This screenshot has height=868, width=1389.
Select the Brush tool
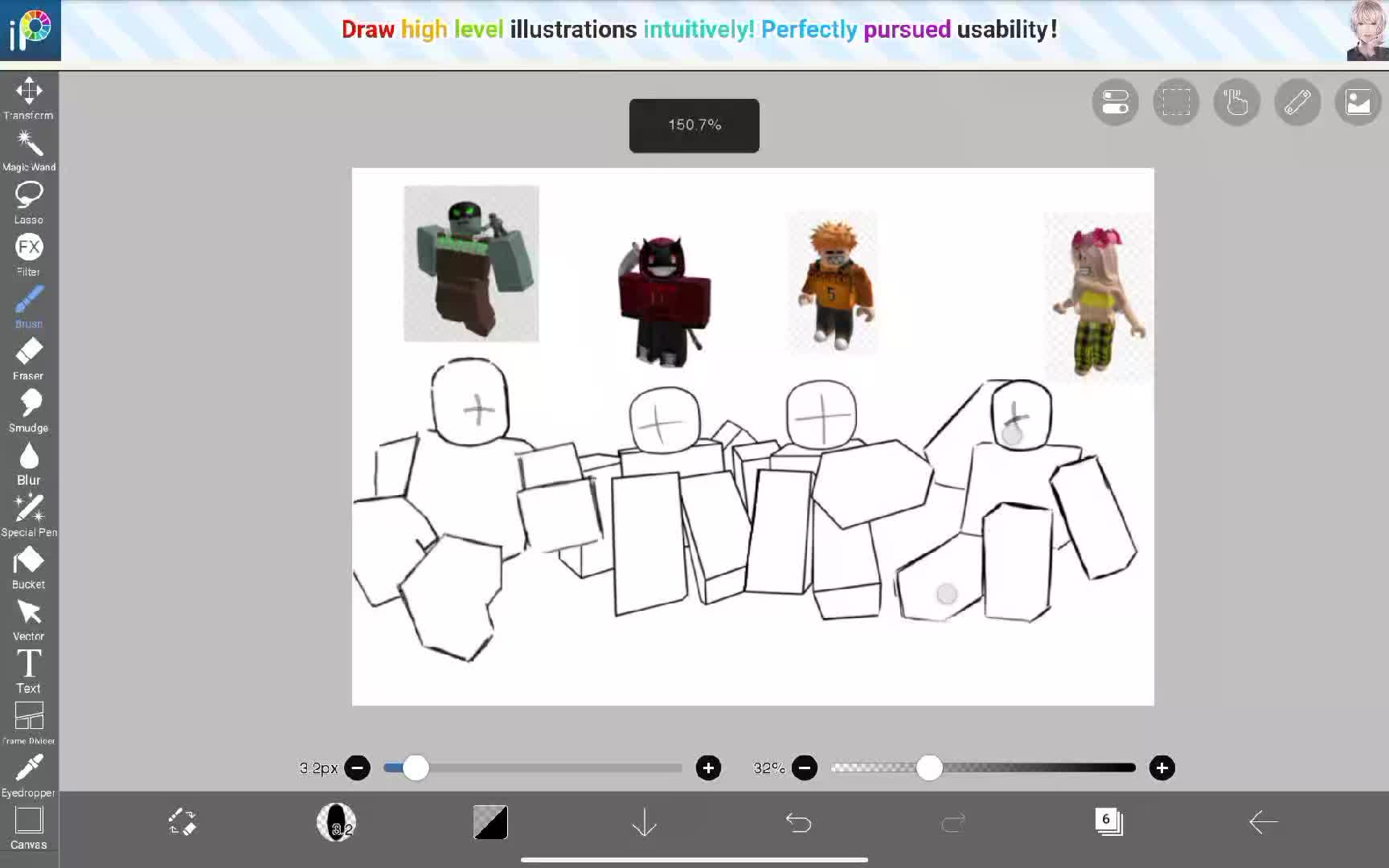[29, 307]
